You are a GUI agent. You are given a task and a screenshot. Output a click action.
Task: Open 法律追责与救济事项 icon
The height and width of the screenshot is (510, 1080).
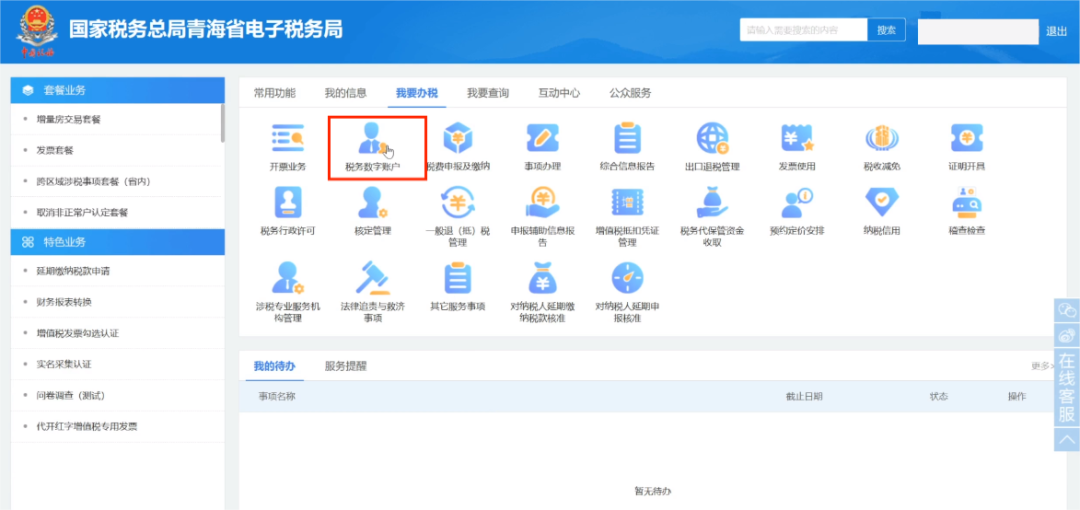[x=373, y=278]
